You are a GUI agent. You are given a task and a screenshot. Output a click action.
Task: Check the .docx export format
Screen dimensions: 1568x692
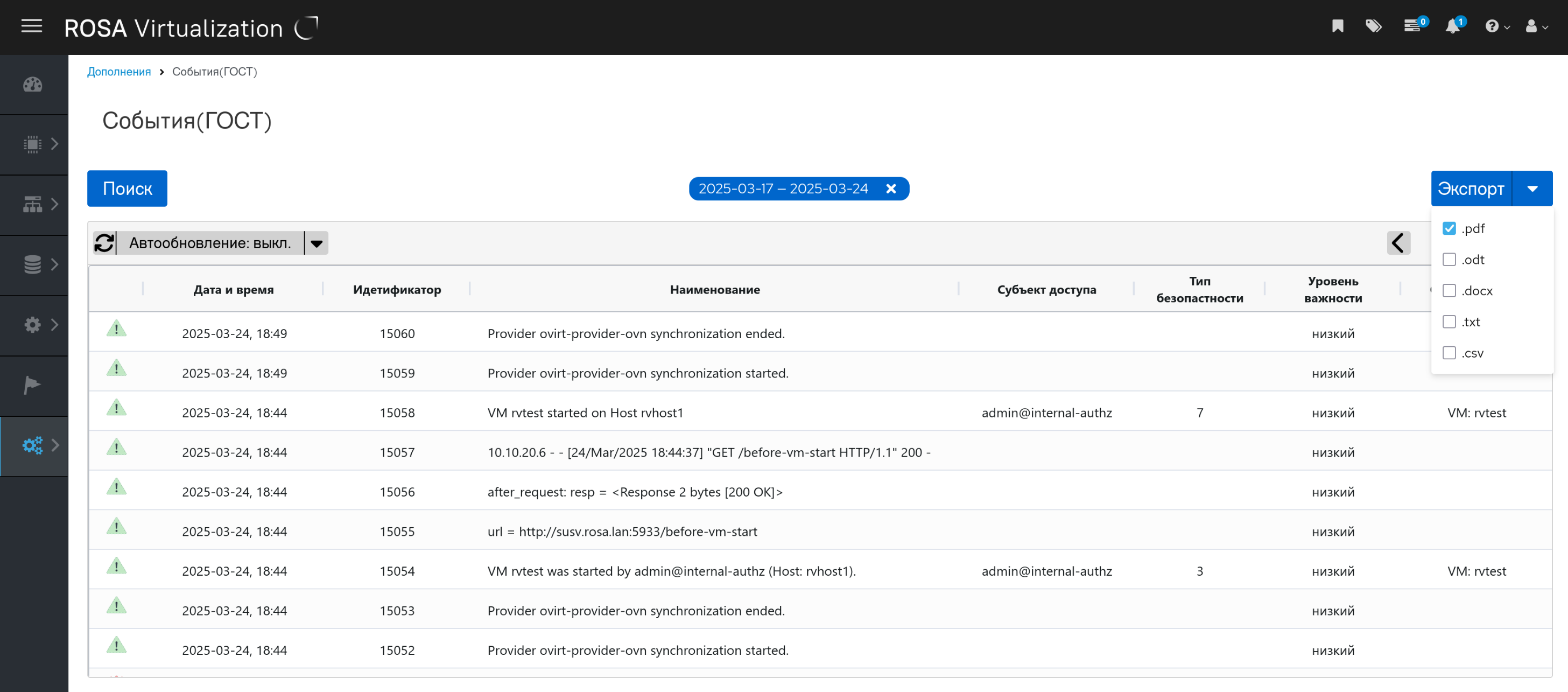[x=1449, y=291]
